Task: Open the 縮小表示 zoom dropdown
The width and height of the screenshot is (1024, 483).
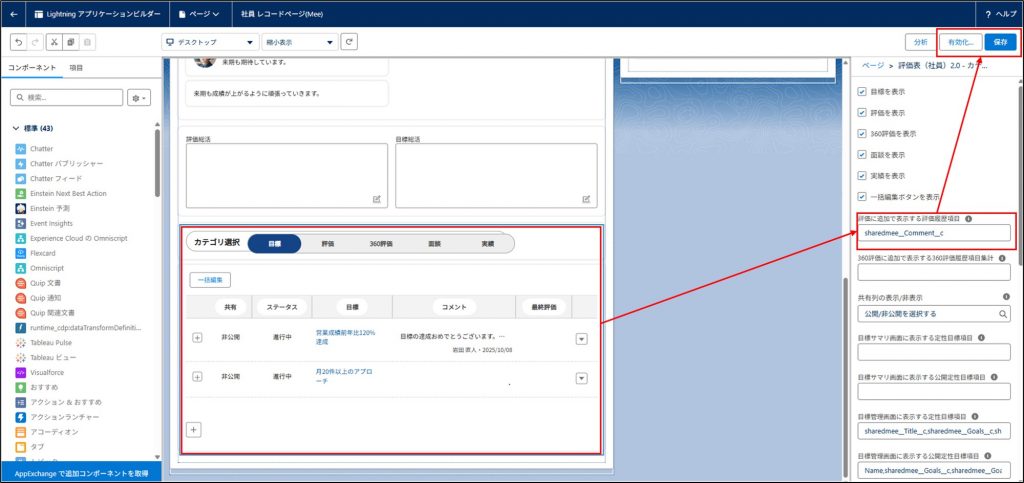Action: (299, 42)
